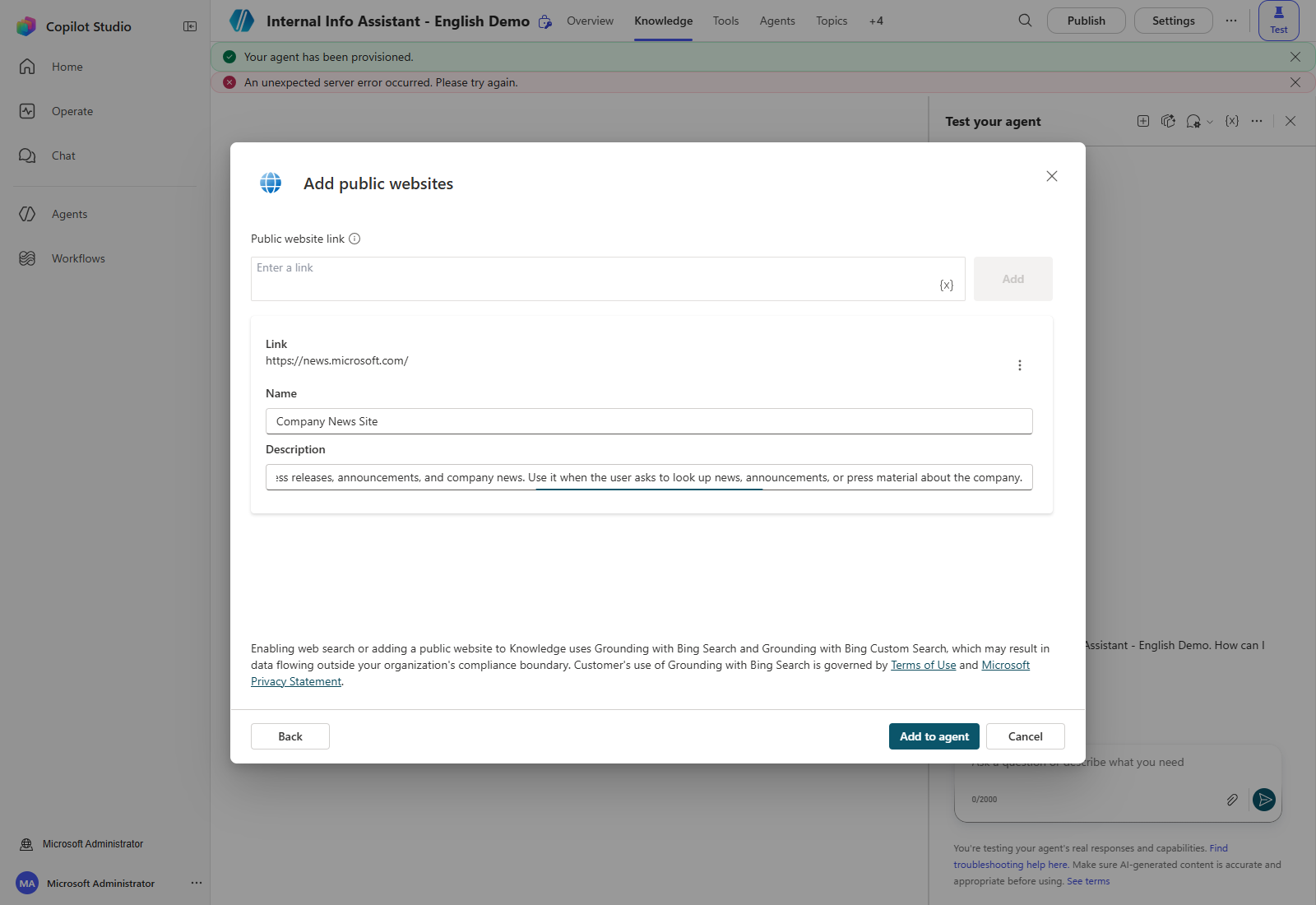The height and width of the screenshot is (905, 1316).
Task: Click the Enter a link field
Action: 608,279
